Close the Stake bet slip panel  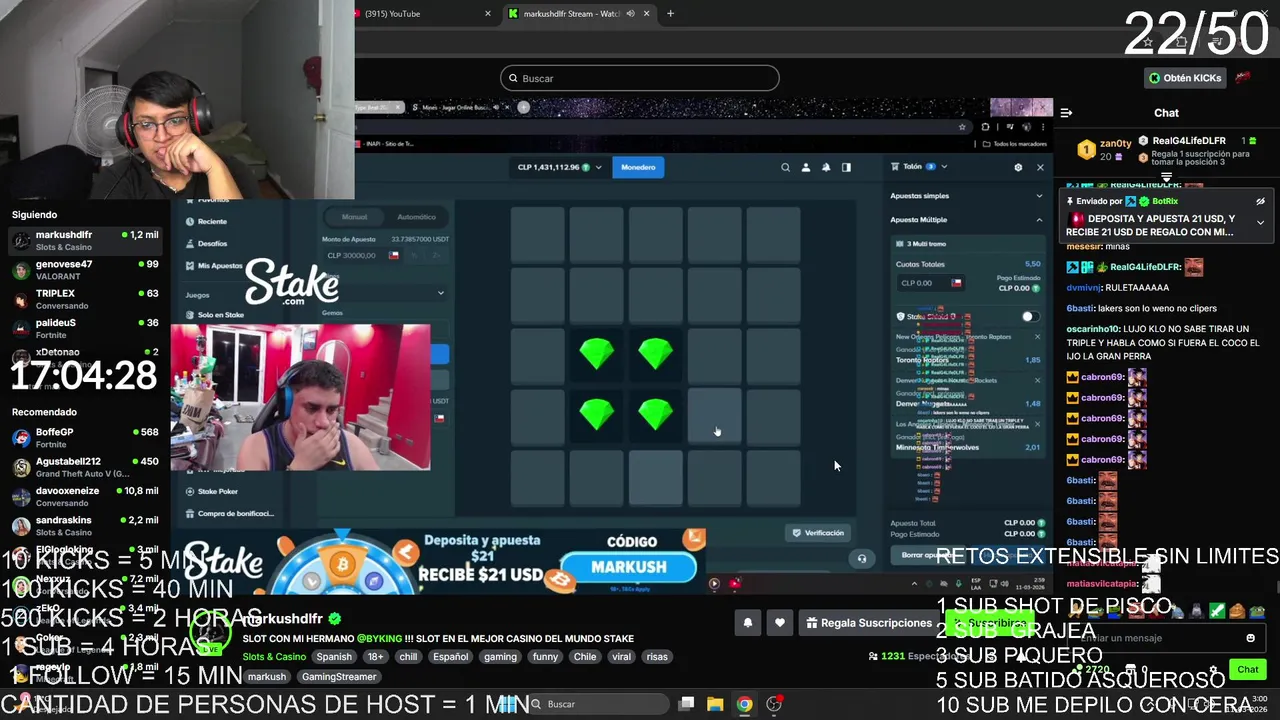pyautogui.click(x=1040, y=167)
